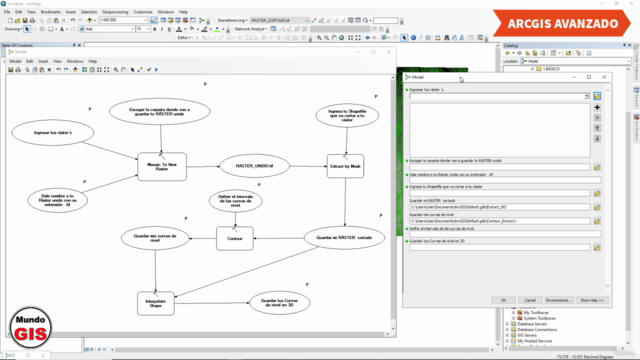Click the font color swatch in Drawing toolbar
The height and width of the screenshot is (360, 640).
(179, 29)
